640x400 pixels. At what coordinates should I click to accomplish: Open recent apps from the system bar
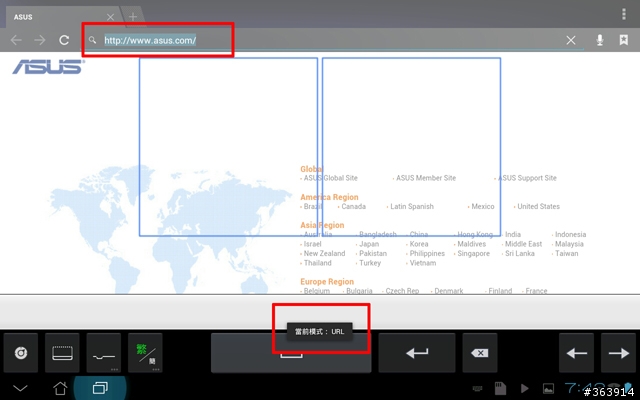click(x=100, y=388)
